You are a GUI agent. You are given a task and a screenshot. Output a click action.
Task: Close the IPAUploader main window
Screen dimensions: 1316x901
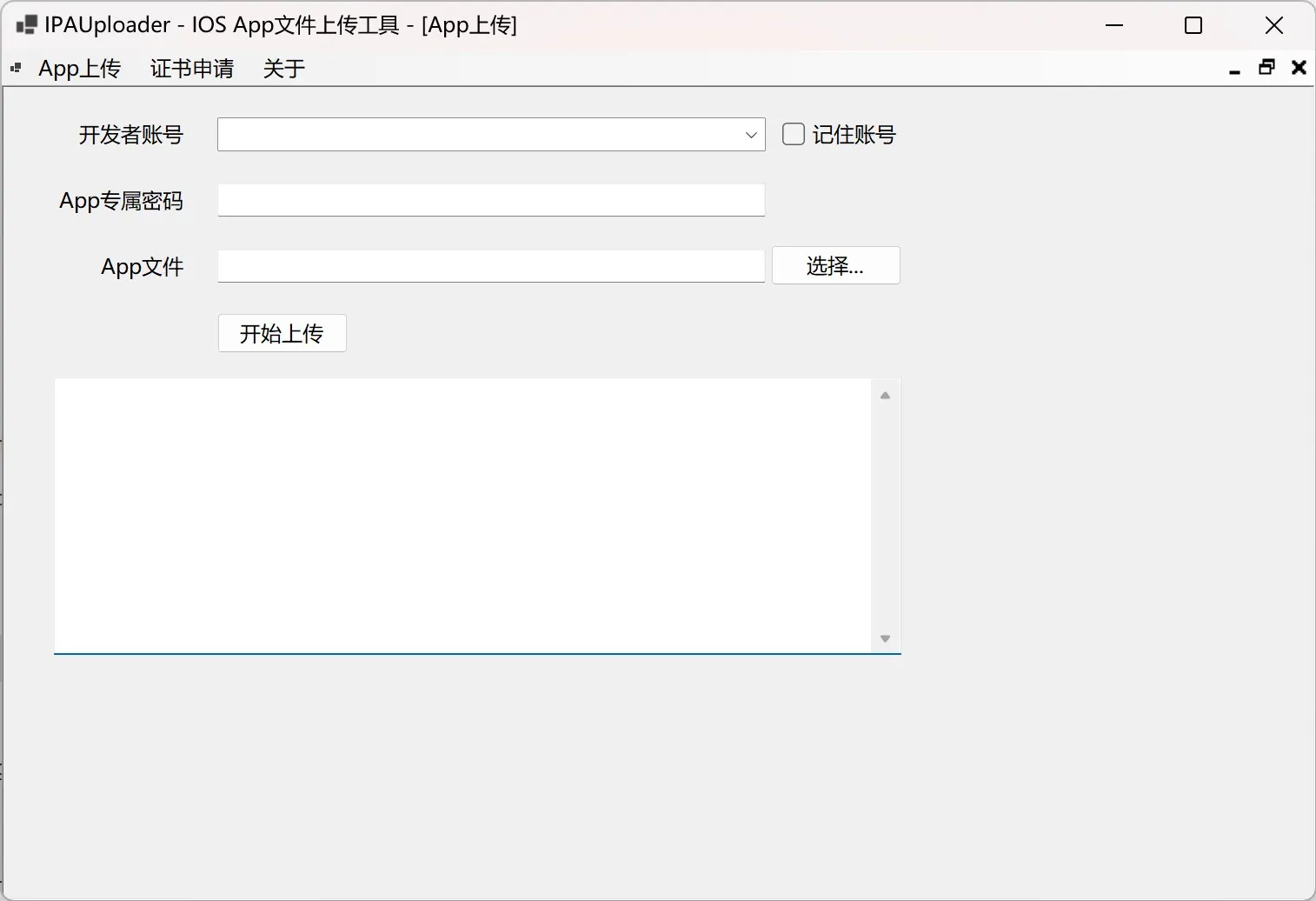(x=1273, y=25)
